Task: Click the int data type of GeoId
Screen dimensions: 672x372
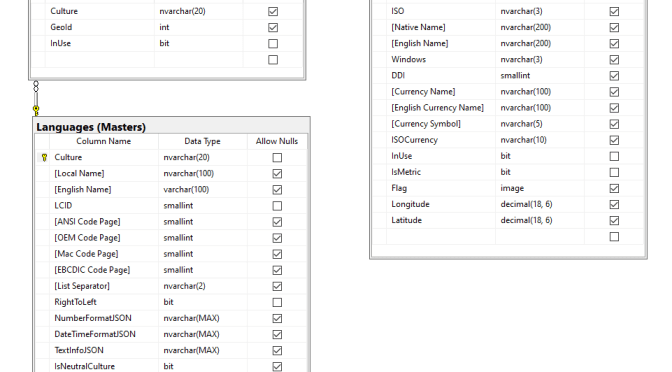Action: [199, 27]
